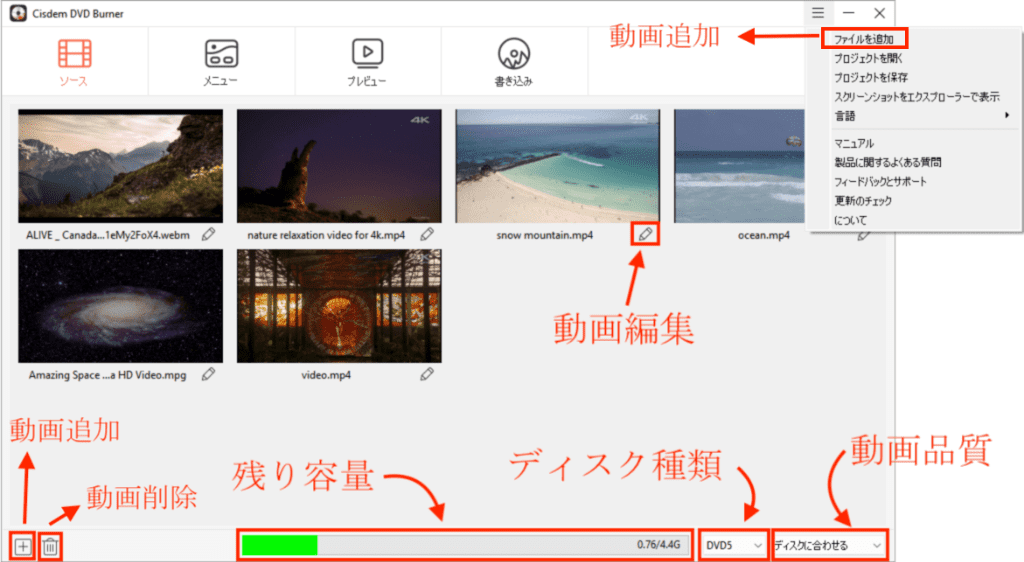Viewport: 1024px width, 562px height.
Task: Click pencil icon for nature relaxation video
Action: pyautogui.click(x=427, y=234)
